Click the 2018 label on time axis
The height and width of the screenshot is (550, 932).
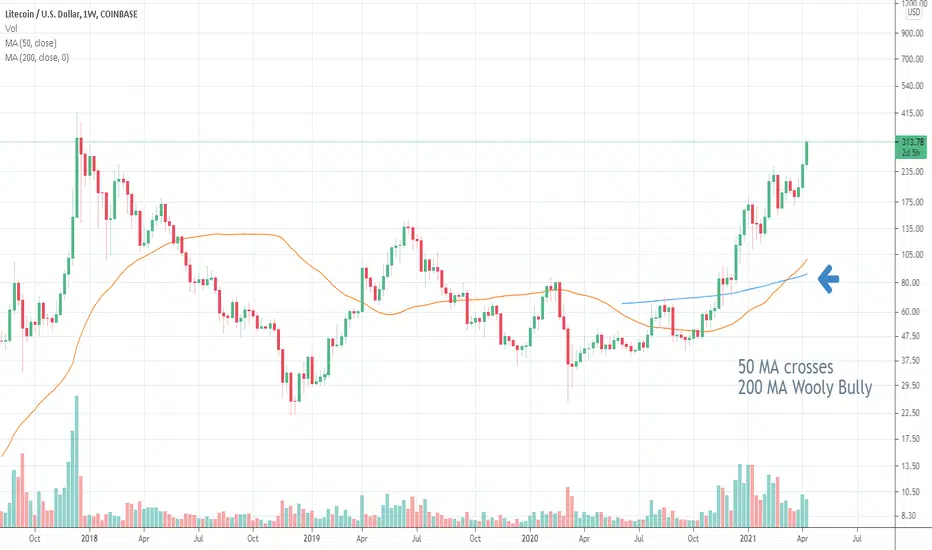point(89,539)
